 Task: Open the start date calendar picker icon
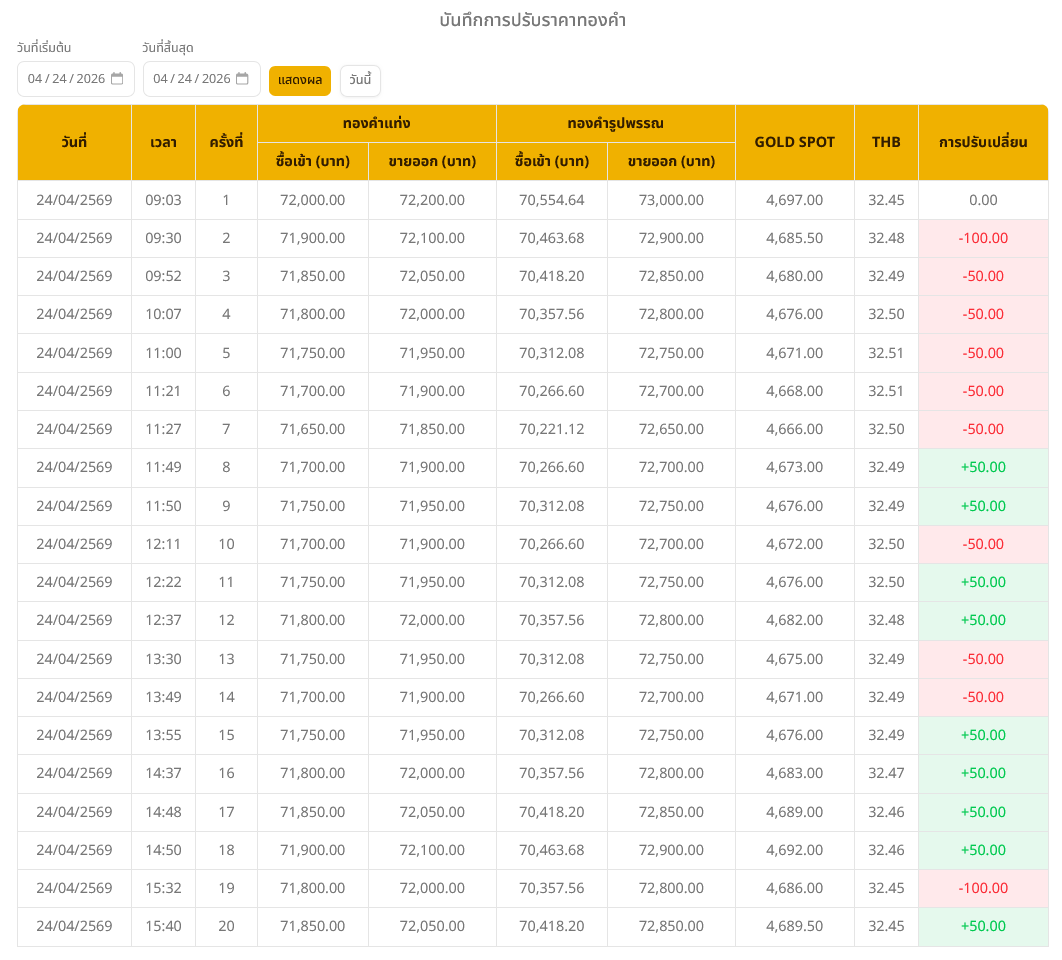pos(117,79)
